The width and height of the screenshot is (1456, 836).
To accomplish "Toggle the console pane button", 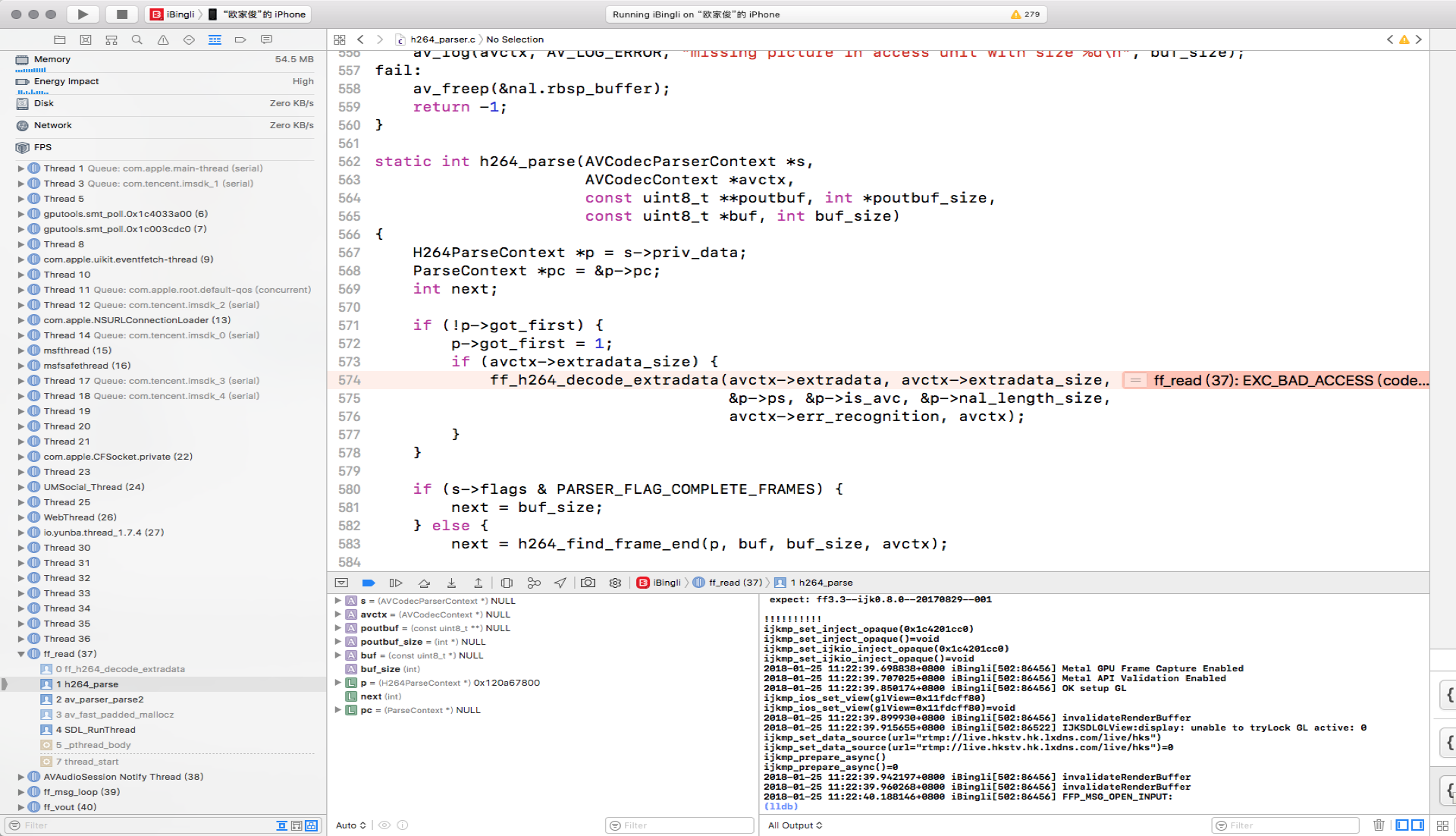I will pos(1417,825).
